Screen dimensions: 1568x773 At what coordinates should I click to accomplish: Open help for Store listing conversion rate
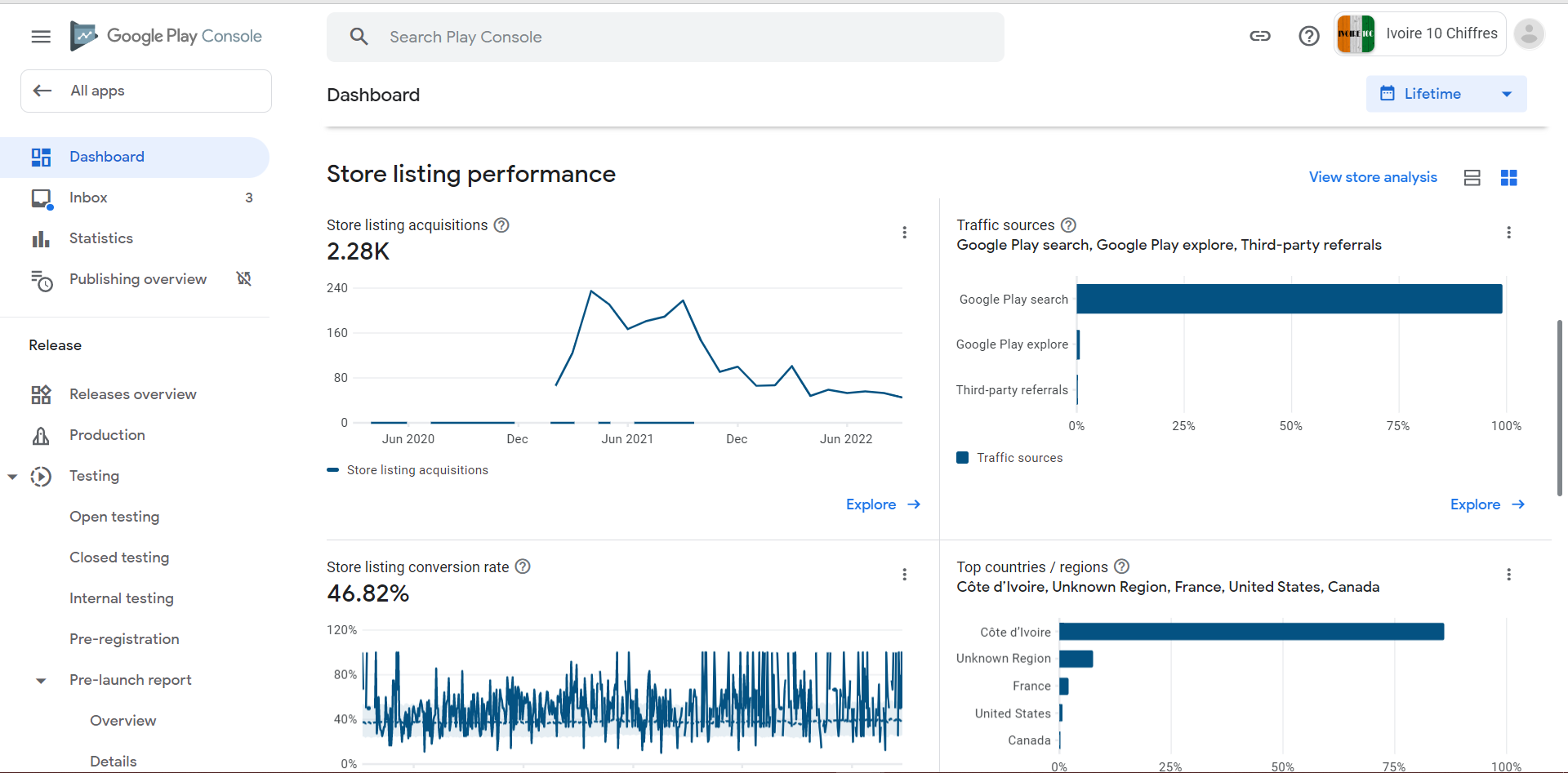click(523, 566)
